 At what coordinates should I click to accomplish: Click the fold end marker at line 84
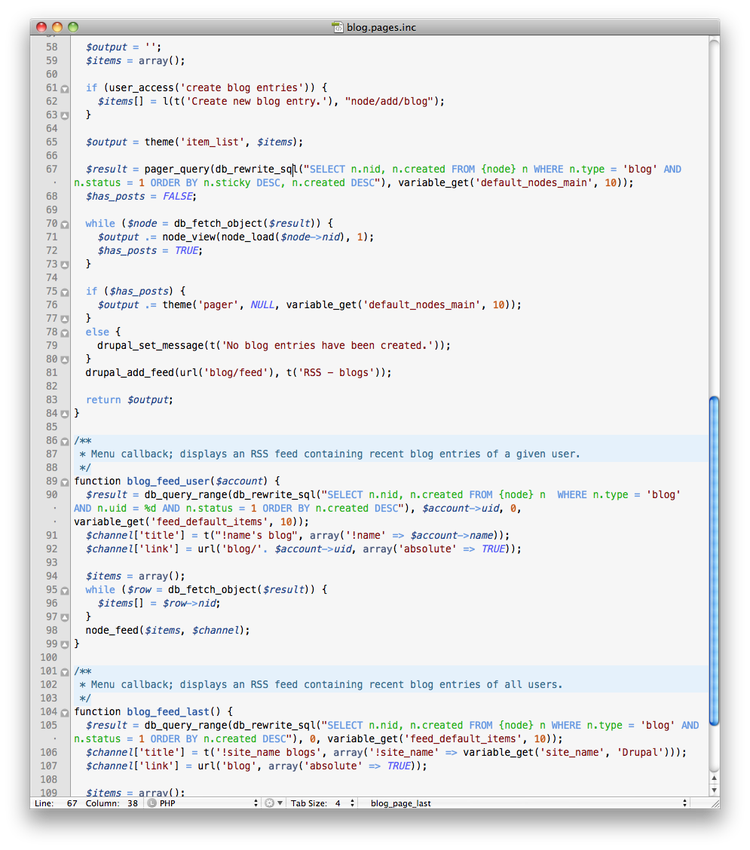[64, 414]
